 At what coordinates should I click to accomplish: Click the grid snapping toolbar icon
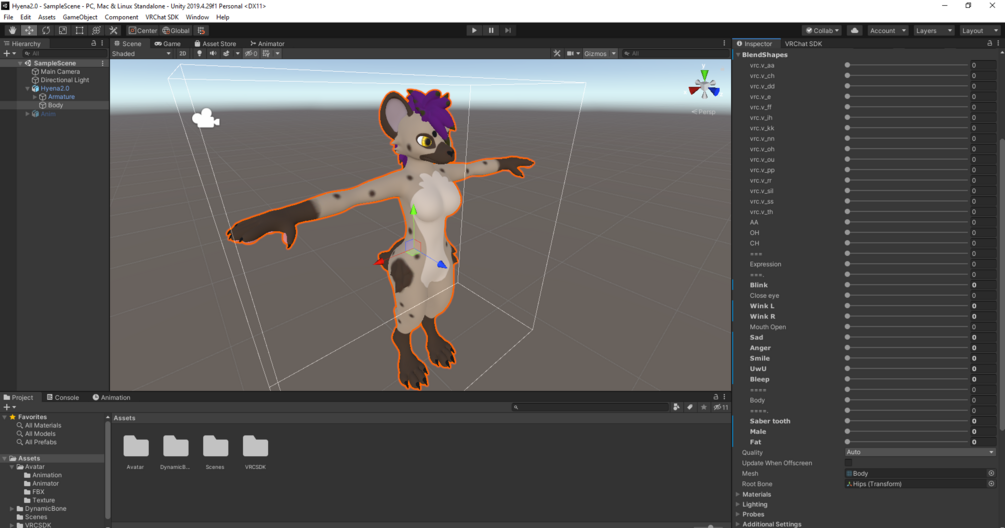coord(201,30)
